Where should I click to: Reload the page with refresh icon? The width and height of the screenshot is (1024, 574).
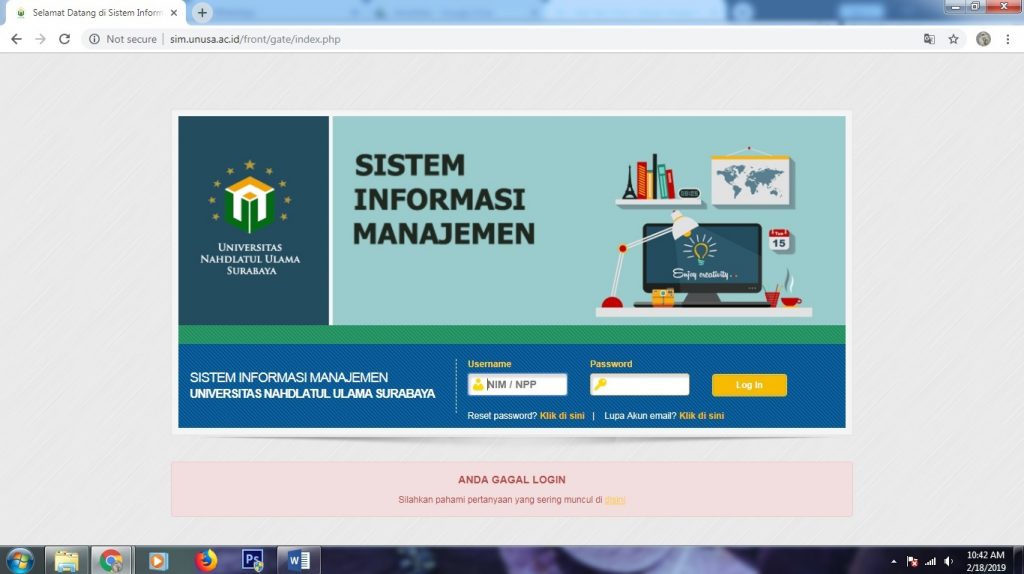click(x=64, y=39)
